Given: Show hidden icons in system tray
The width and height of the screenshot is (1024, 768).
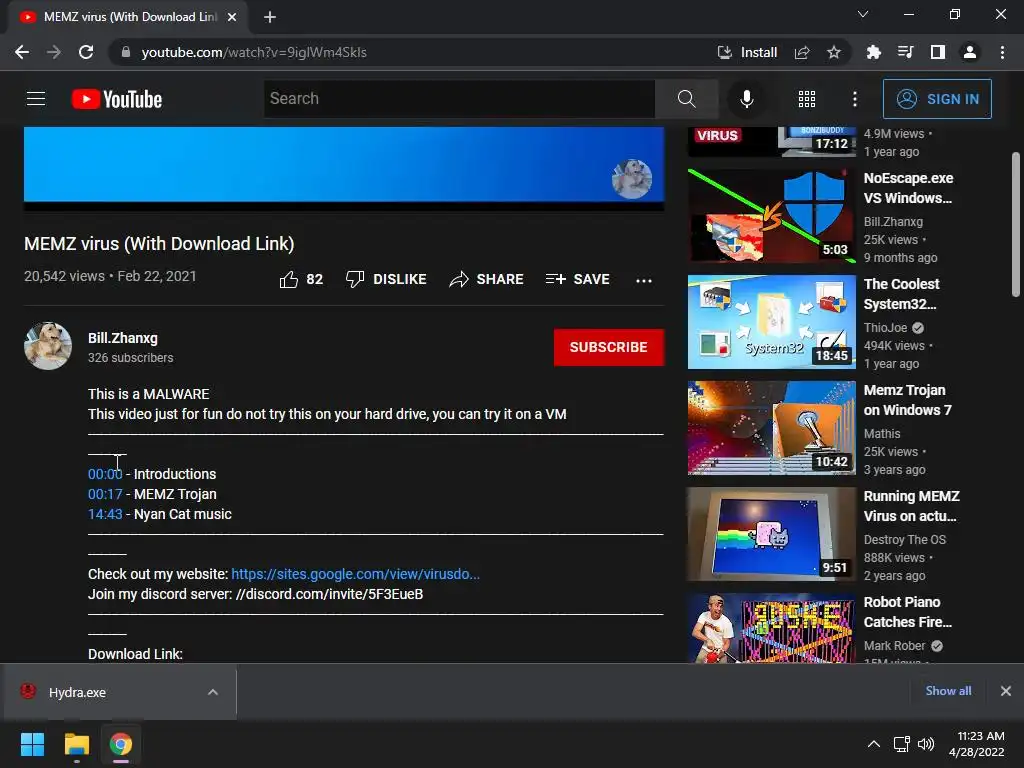Looking at the screenshot, I should coord(873,744).
